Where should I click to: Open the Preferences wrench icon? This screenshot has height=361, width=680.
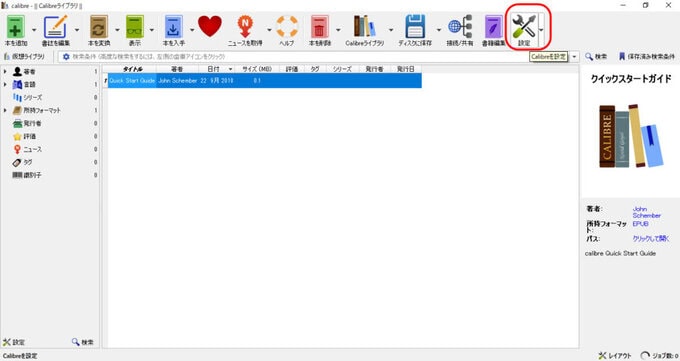pos(524,27)
